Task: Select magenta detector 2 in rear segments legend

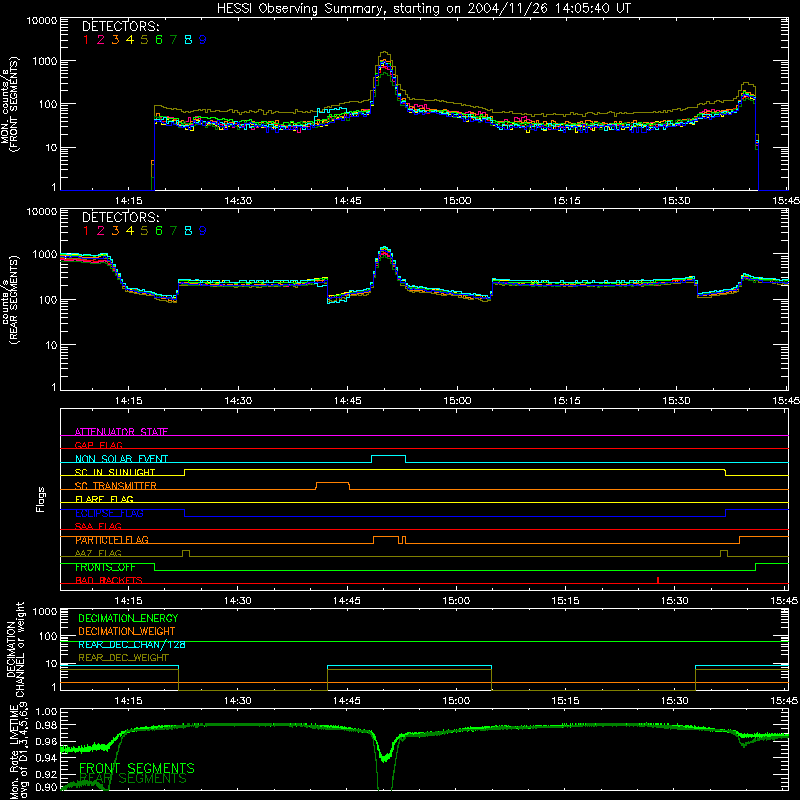Action: click(x=101, y=231)
